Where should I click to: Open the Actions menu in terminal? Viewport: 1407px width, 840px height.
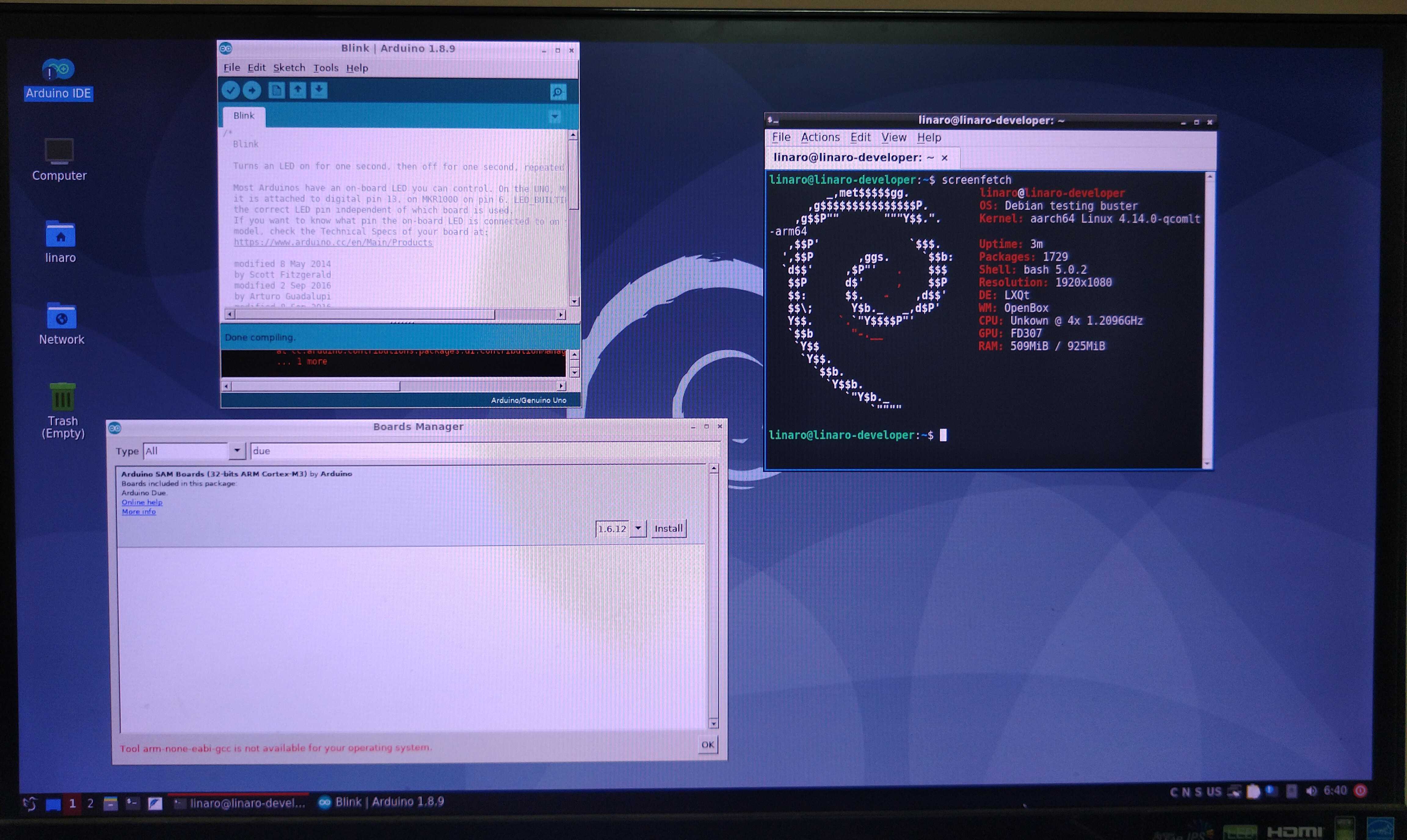tap(820, 138)
